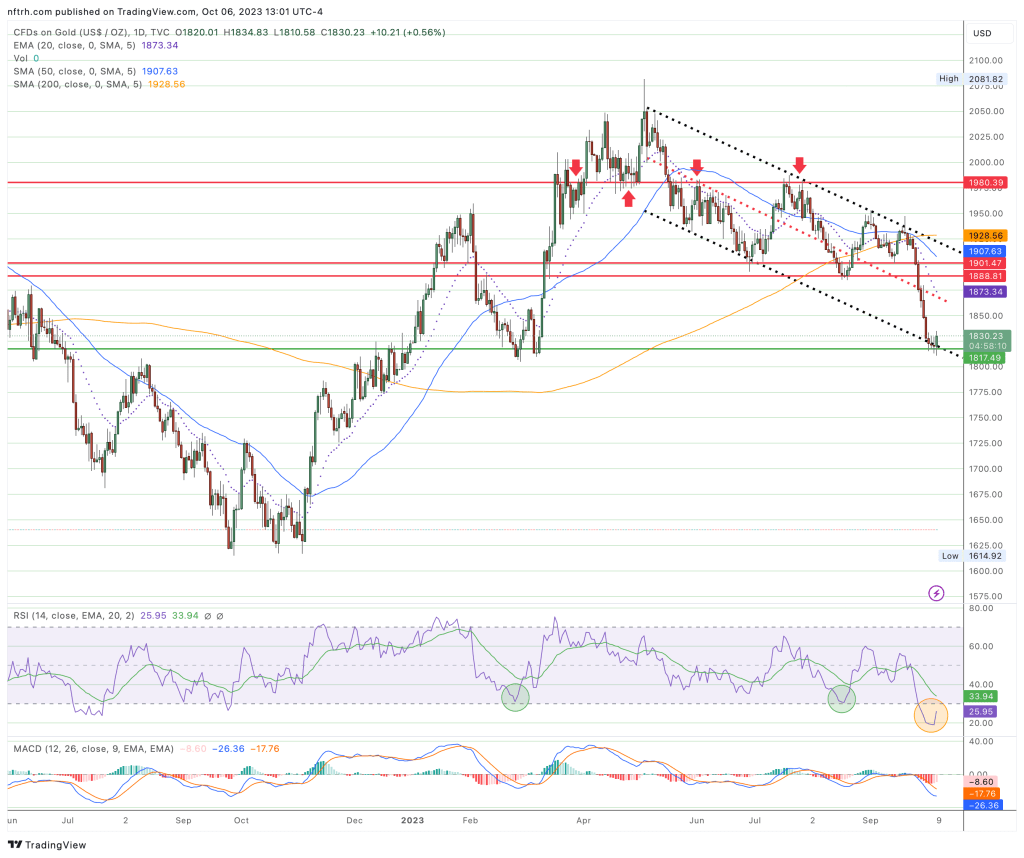Click the red down arrow above June
Image resolution: width=1024 pixels, height=858 pixels.
pos(696,167)
